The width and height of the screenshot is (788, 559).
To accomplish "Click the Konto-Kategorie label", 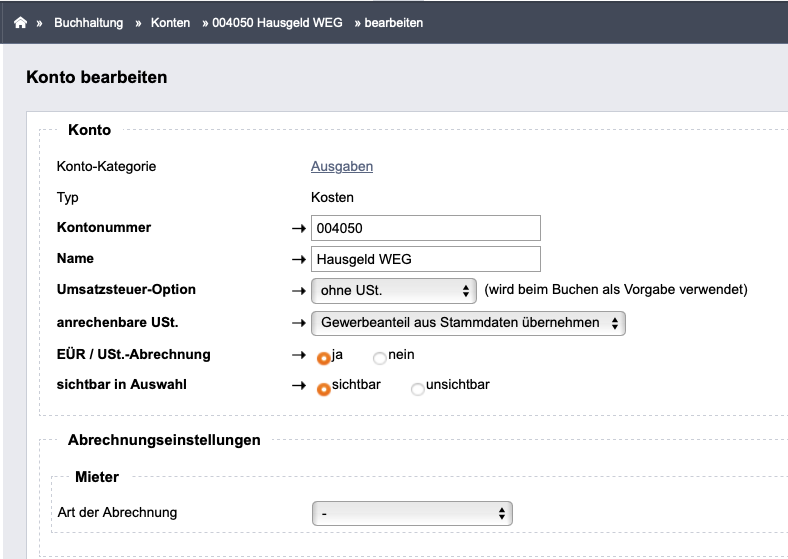I will 107,166.
